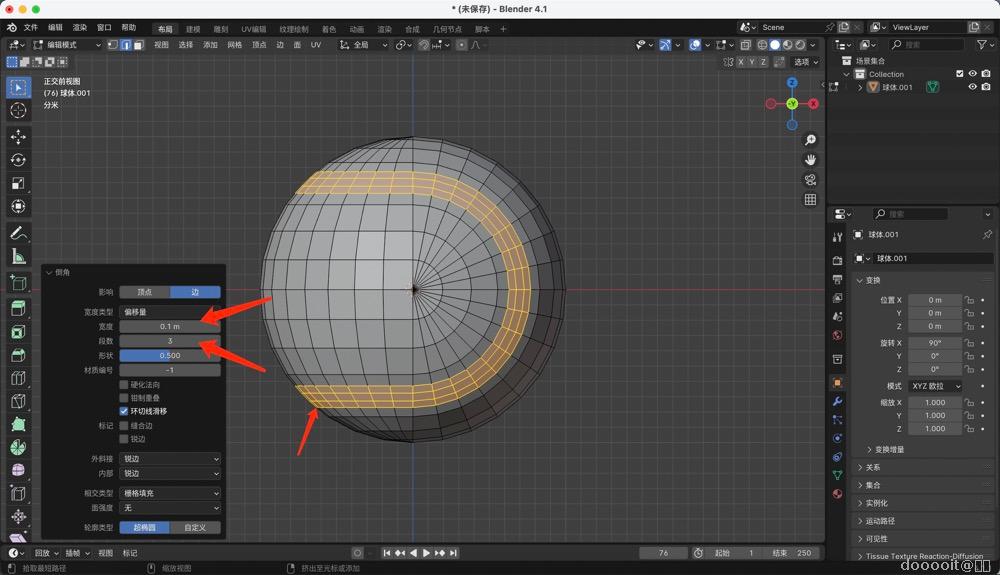
Task: Open the 文件 menu
Action: click(x=30, y=28)
